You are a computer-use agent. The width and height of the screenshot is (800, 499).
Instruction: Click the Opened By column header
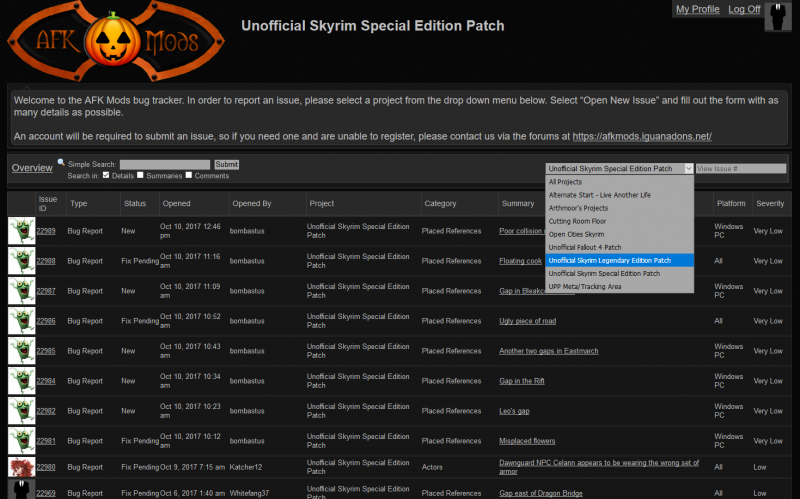[252, 204]
